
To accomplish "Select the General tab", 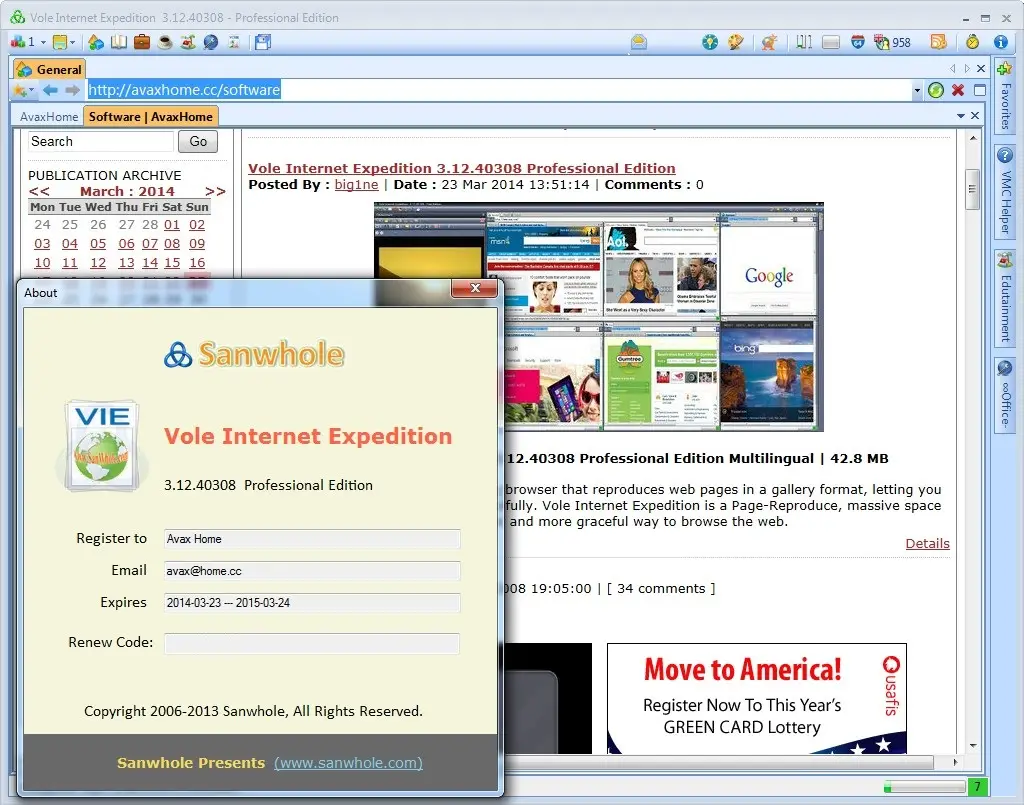I will click(50, 69).
